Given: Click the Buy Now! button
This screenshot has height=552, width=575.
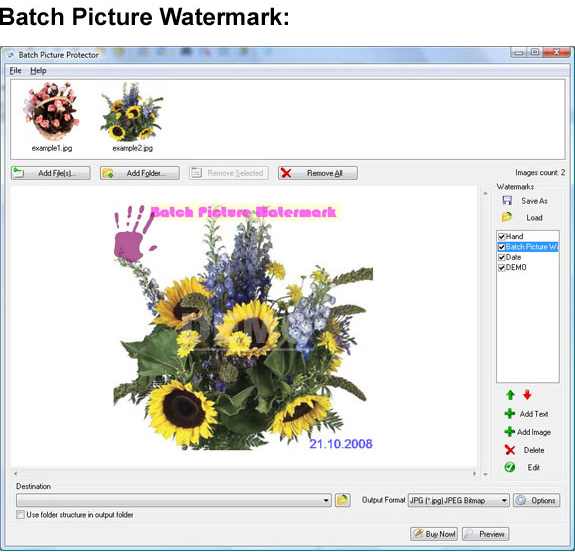Looking at the screenshot, I should pyautogui.click(x=434, y=534).
